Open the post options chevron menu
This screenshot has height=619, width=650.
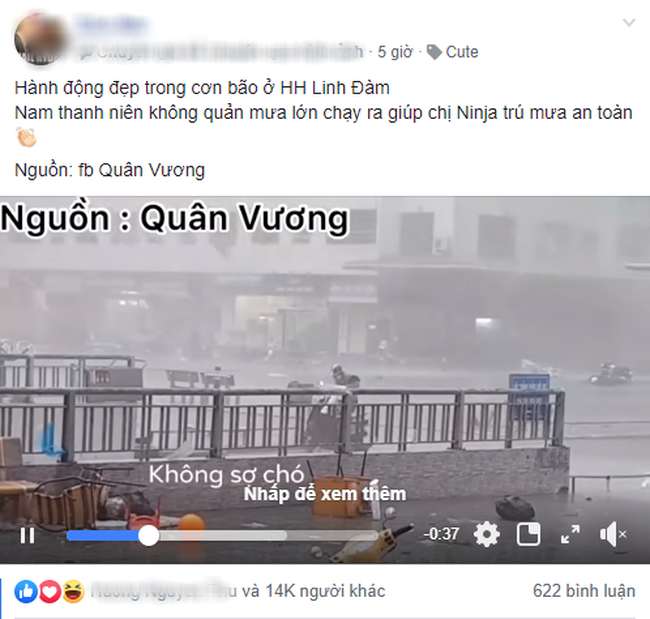click(x=629, y=22)
